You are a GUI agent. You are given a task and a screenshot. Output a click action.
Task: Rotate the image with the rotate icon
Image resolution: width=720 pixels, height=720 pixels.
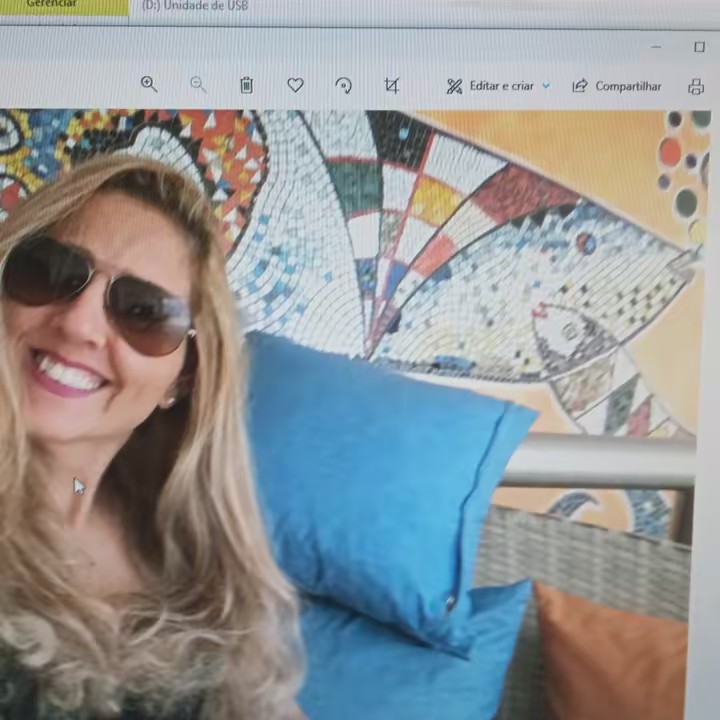(x=343, y=86)
